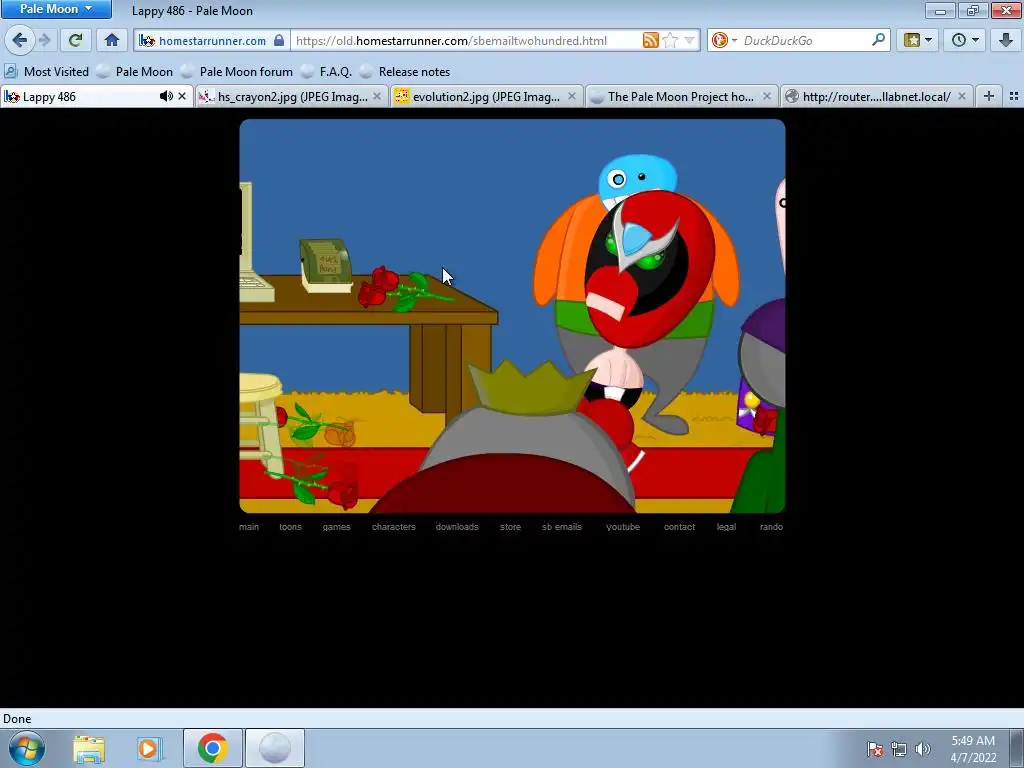Open the clock showing 5:49 AM
Image resolution: width=1024 pixels, height=768 pixels.
coord(973,749)
